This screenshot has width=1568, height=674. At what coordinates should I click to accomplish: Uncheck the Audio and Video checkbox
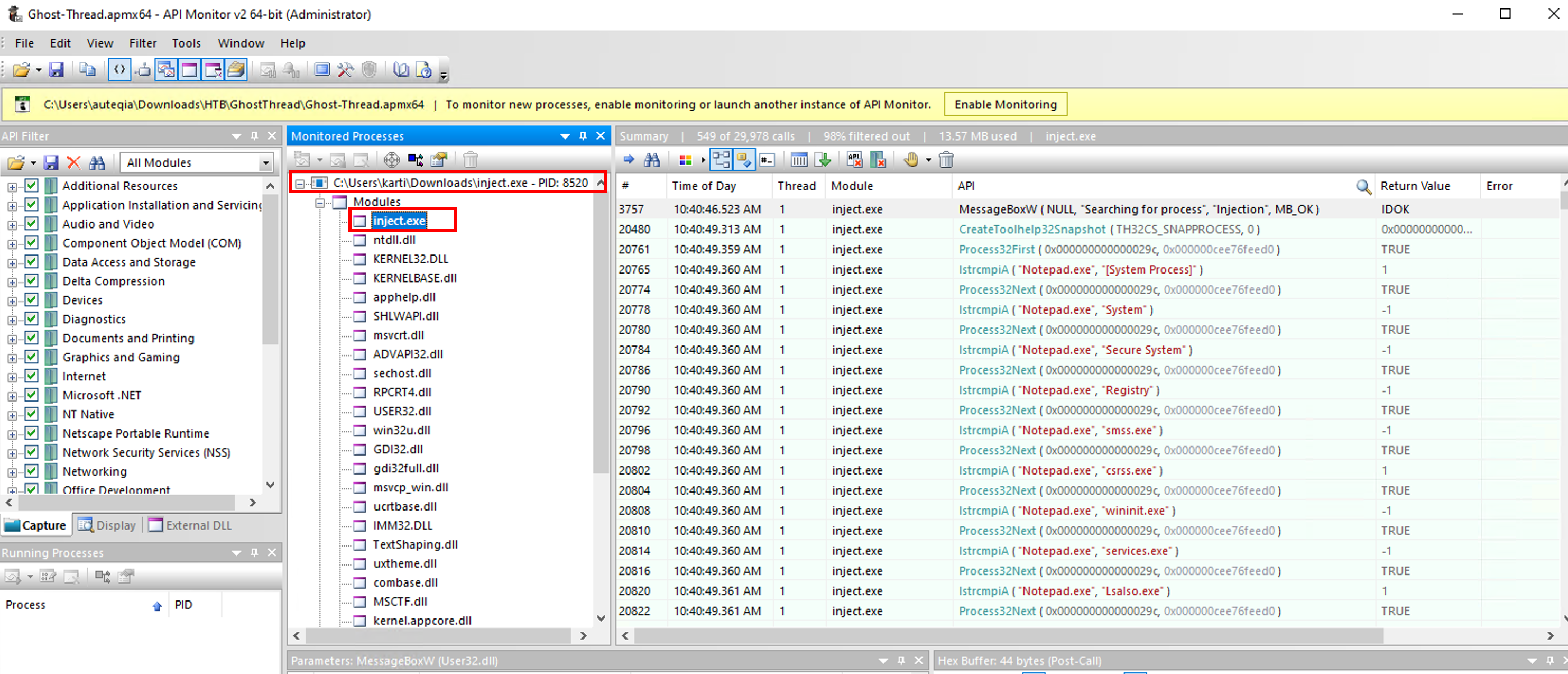[32, 224]
